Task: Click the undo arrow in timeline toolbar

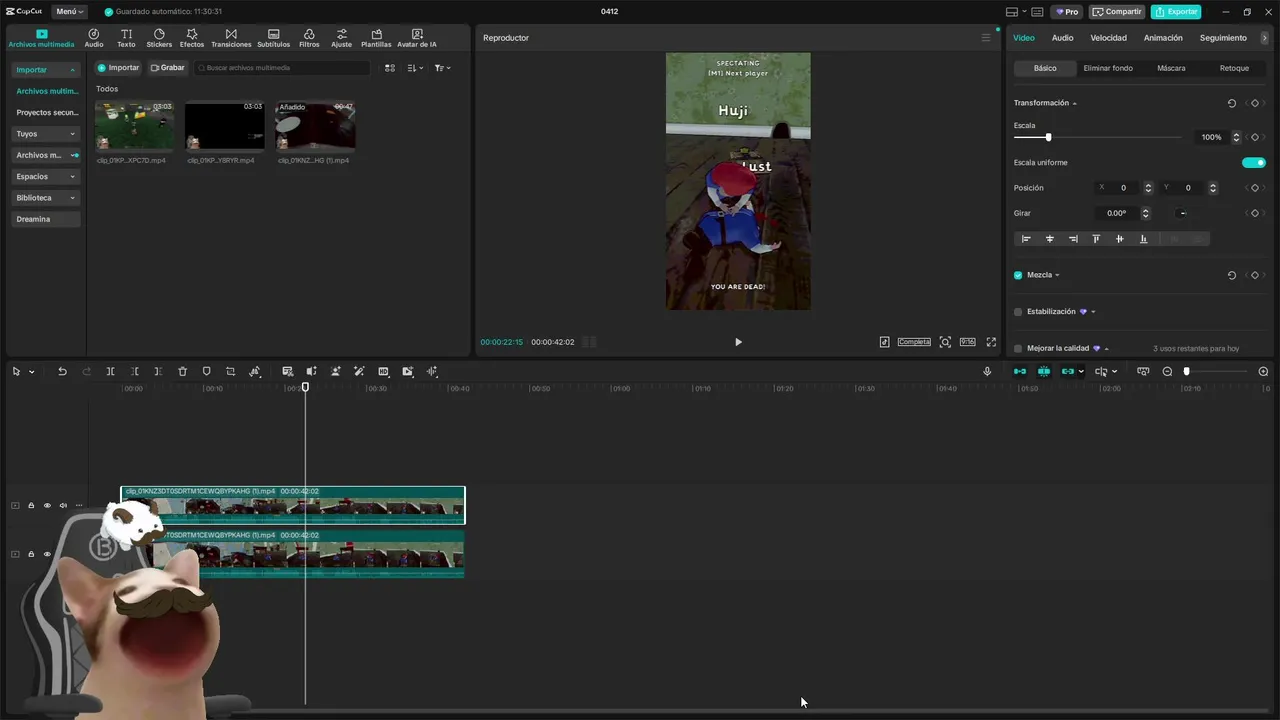Action: tap(62, 371)
